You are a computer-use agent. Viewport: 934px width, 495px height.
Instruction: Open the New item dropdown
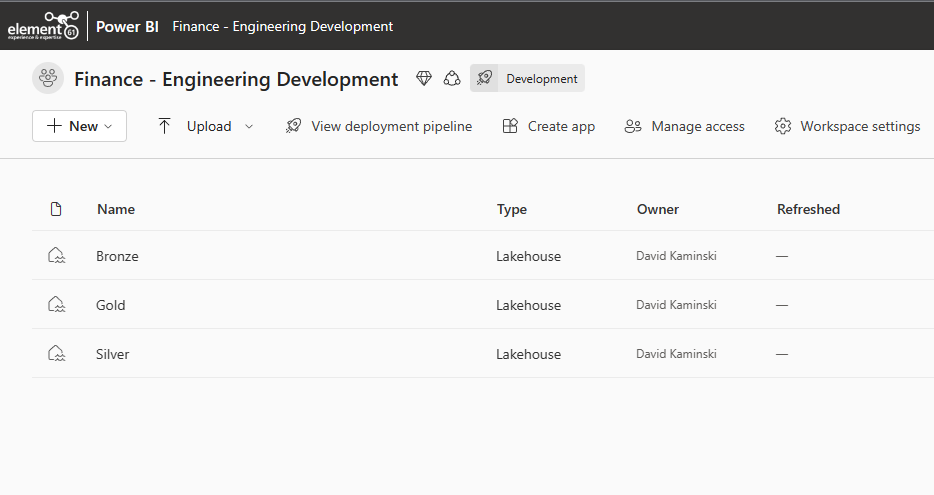(79, 126)
